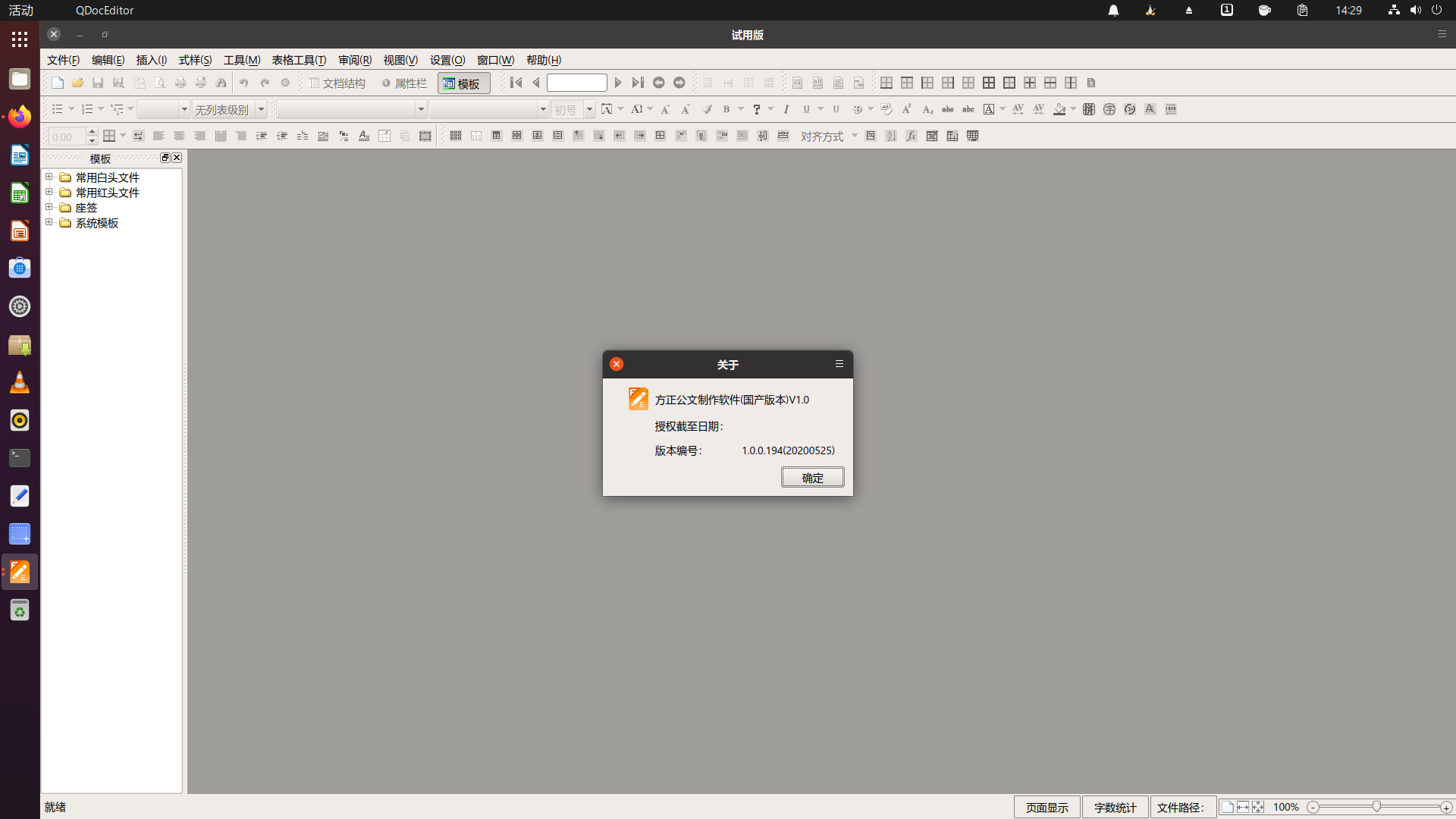1456x819 pixels.
Task: Jump to the first page
Action: 516,83
